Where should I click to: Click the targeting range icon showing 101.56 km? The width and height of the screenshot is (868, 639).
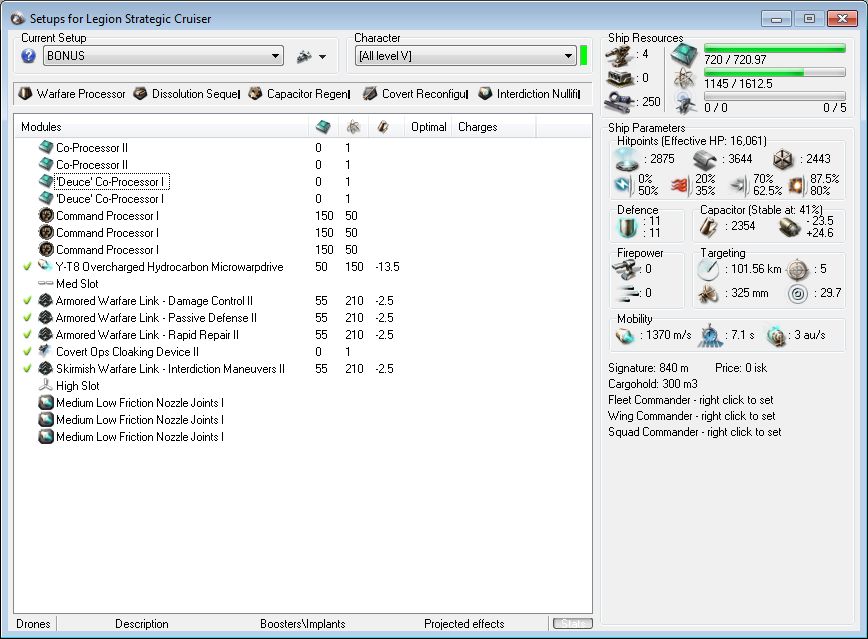(708, 269)
